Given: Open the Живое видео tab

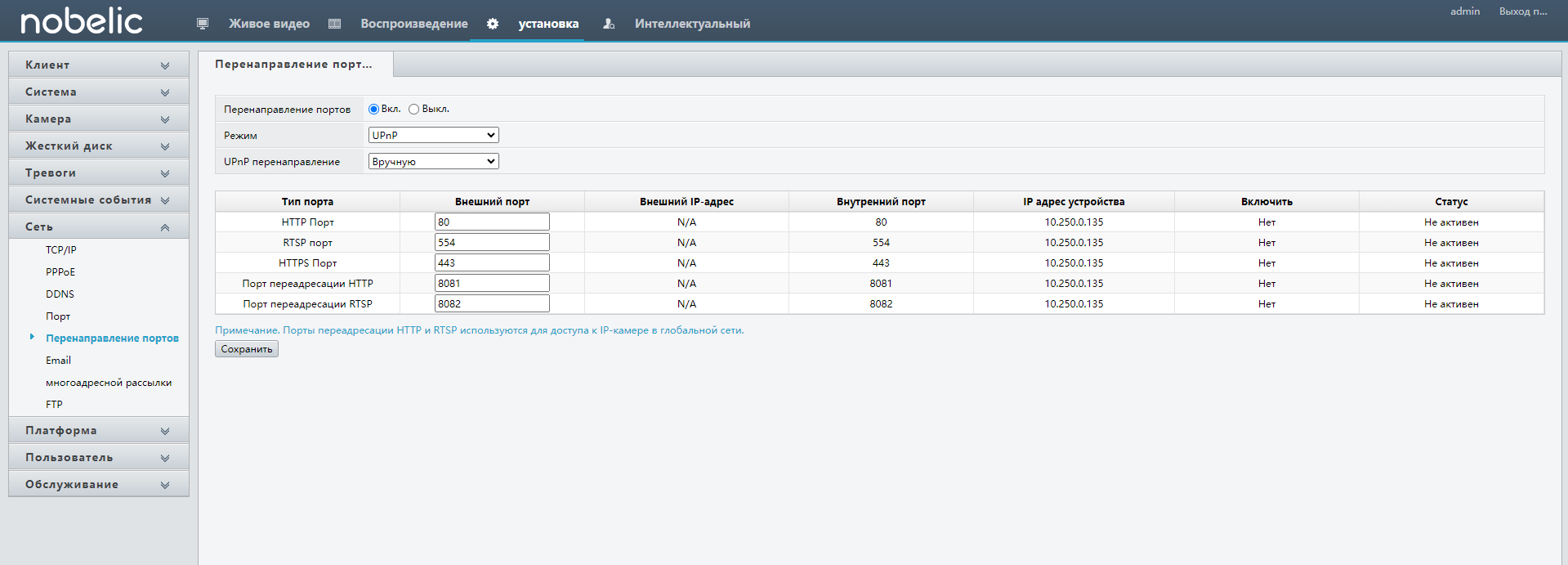Looking at the screenshot, I should click(x=269, y=24).
